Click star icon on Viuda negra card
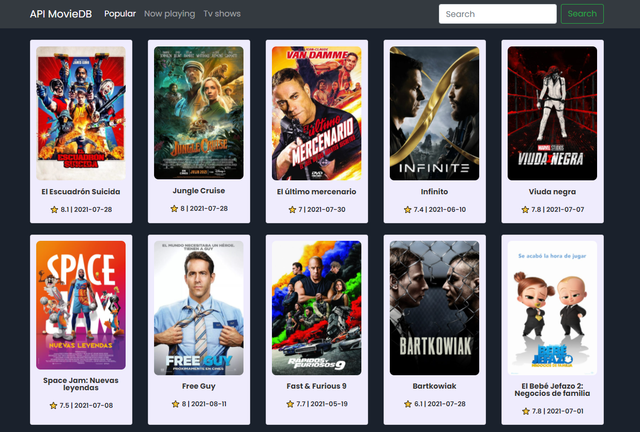The width and height of the screenshot is (640, 432). click(525, 209)
